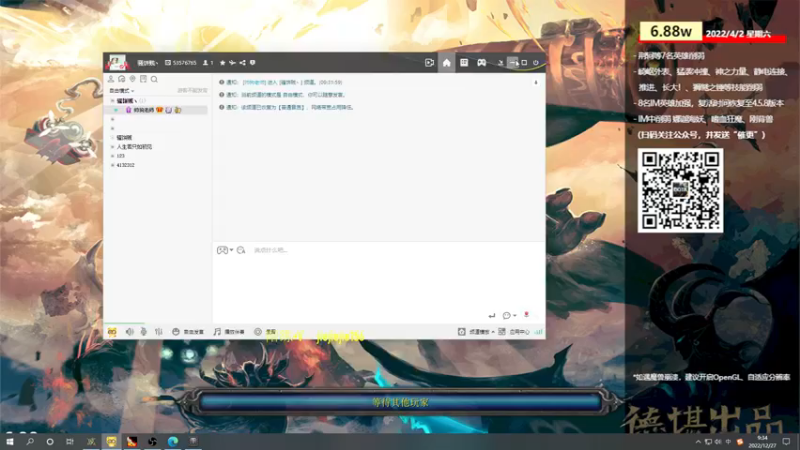Click the yellow mascot icon in bottom bar
The height and width of the screenshot is (450, 800).
click(x=112, y=332)
